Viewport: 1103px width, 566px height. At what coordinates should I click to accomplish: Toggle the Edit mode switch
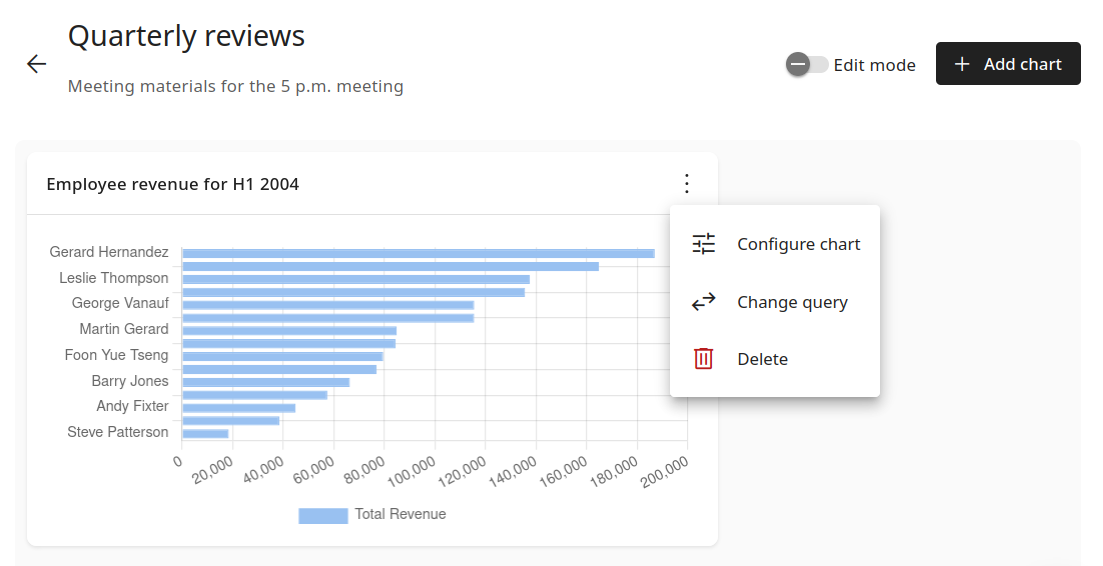click(x=807, y=65)
